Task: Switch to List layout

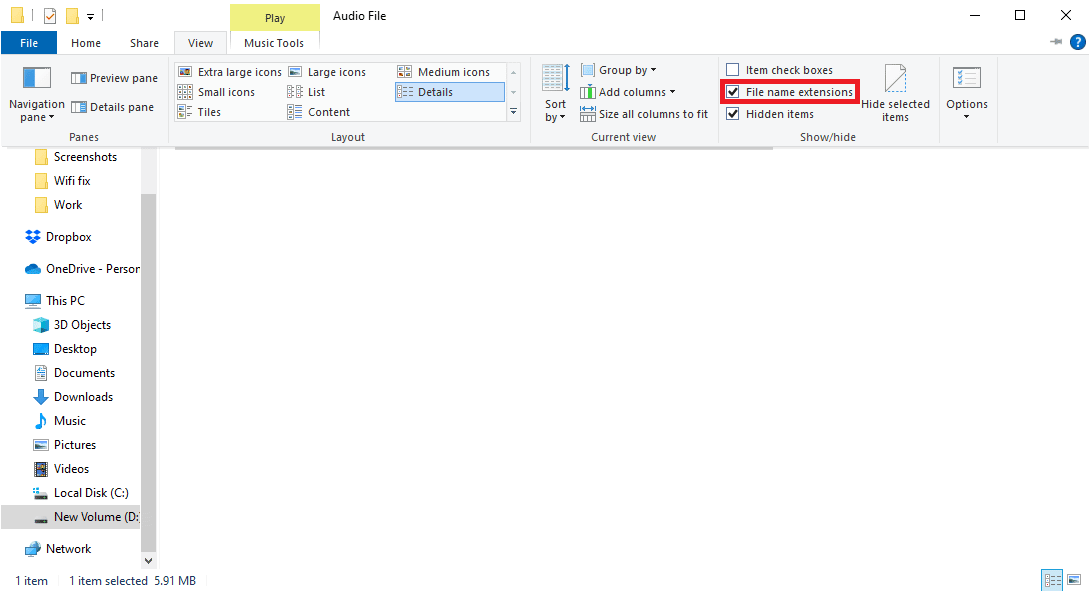Action: coord(306,92)
